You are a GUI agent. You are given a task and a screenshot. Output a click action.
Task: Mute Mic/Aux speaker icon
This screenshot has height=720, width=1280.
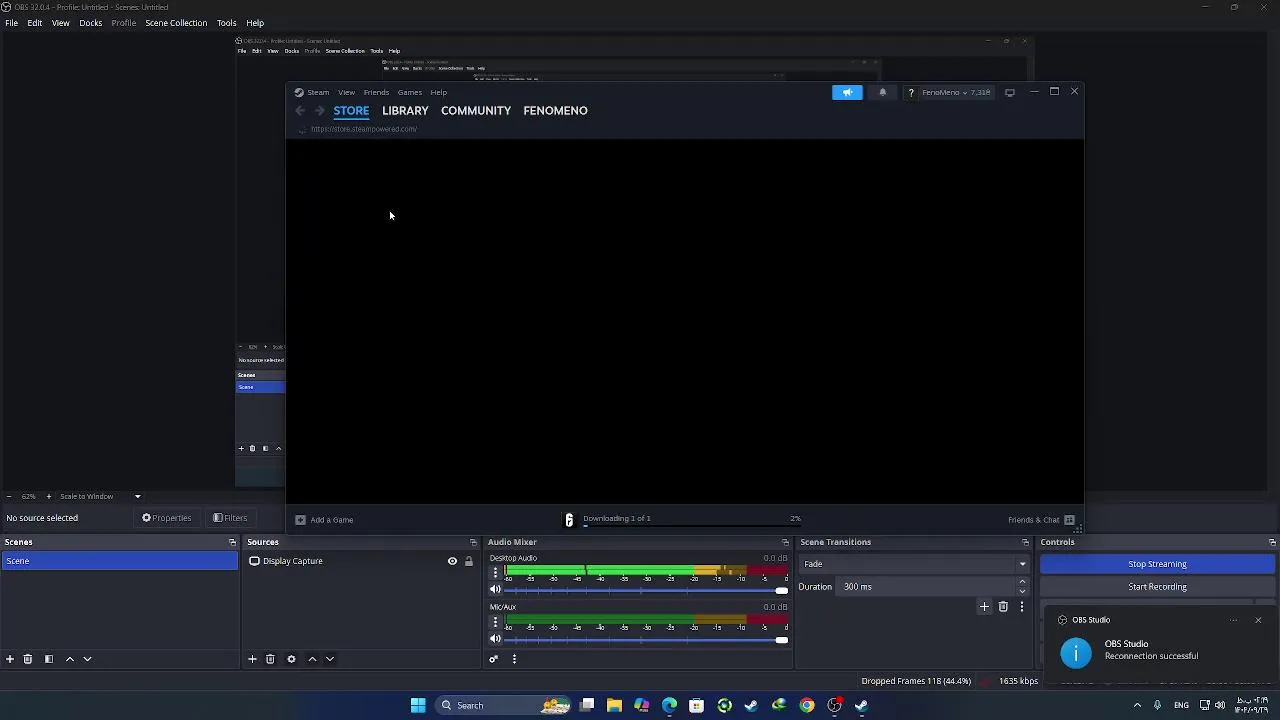point(495,639)
